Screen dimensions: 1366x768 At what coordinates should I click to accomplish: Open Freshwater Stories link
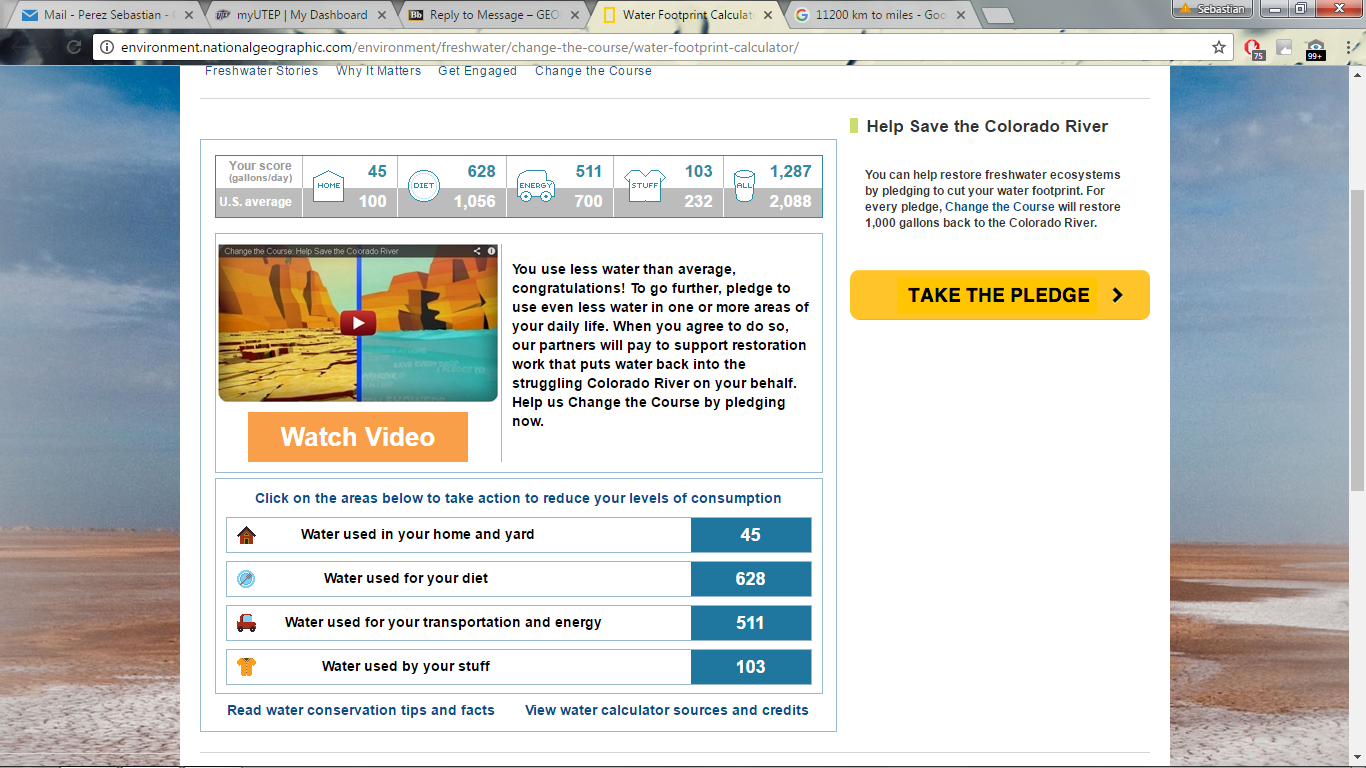261,71
